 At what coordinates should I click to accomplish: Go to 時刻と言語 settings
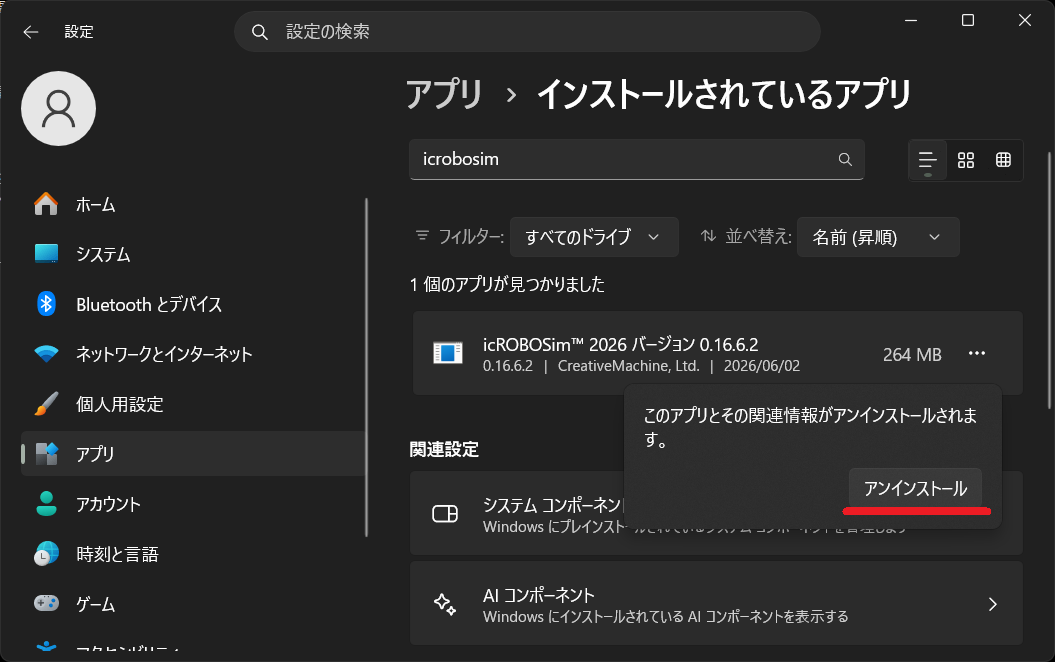(x=192, y=554)
